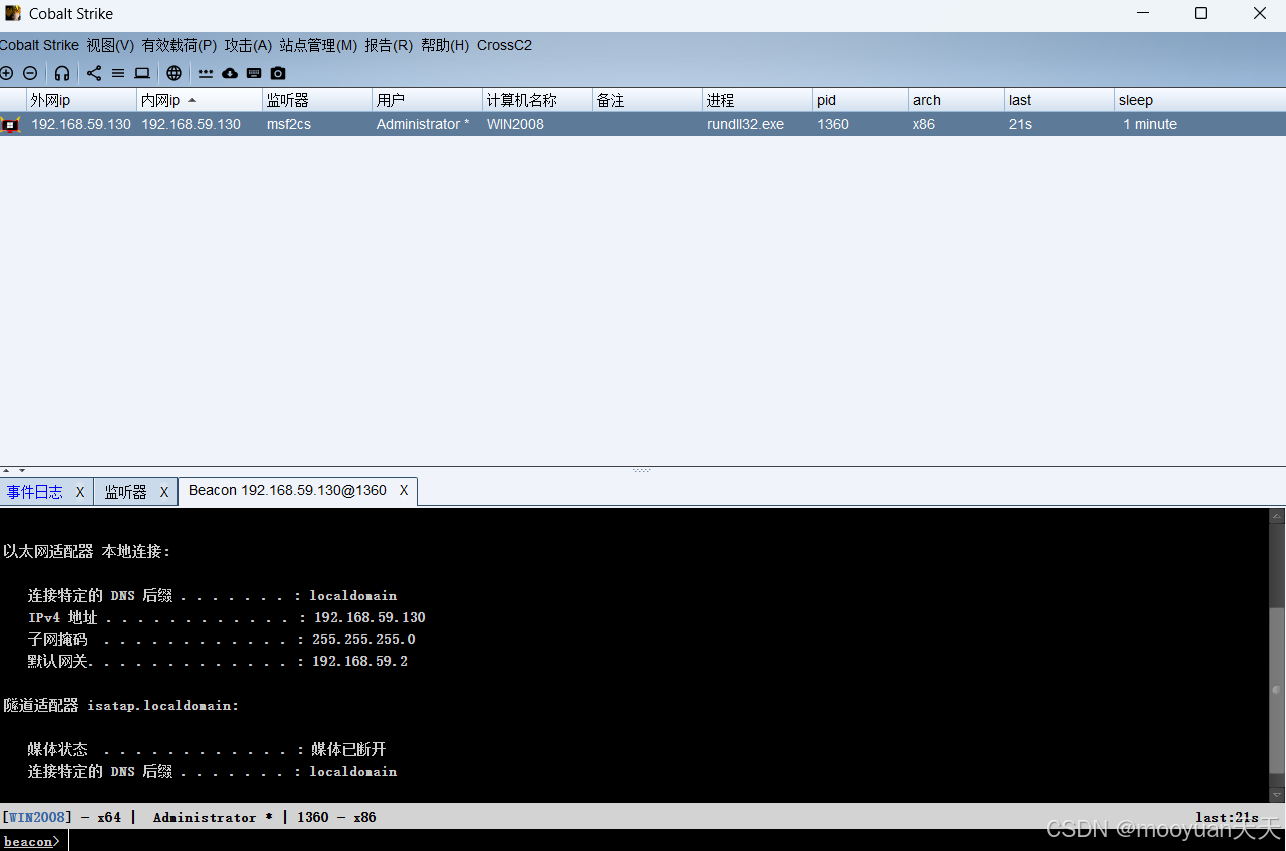Screen dimensions: 1286x851
Task: Sort by 内网ip column header
Action: (199, 100)
